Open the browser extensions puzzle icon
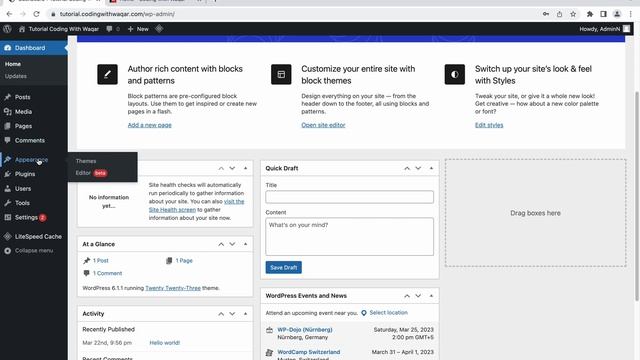640x360 pixels. point(590,14)
